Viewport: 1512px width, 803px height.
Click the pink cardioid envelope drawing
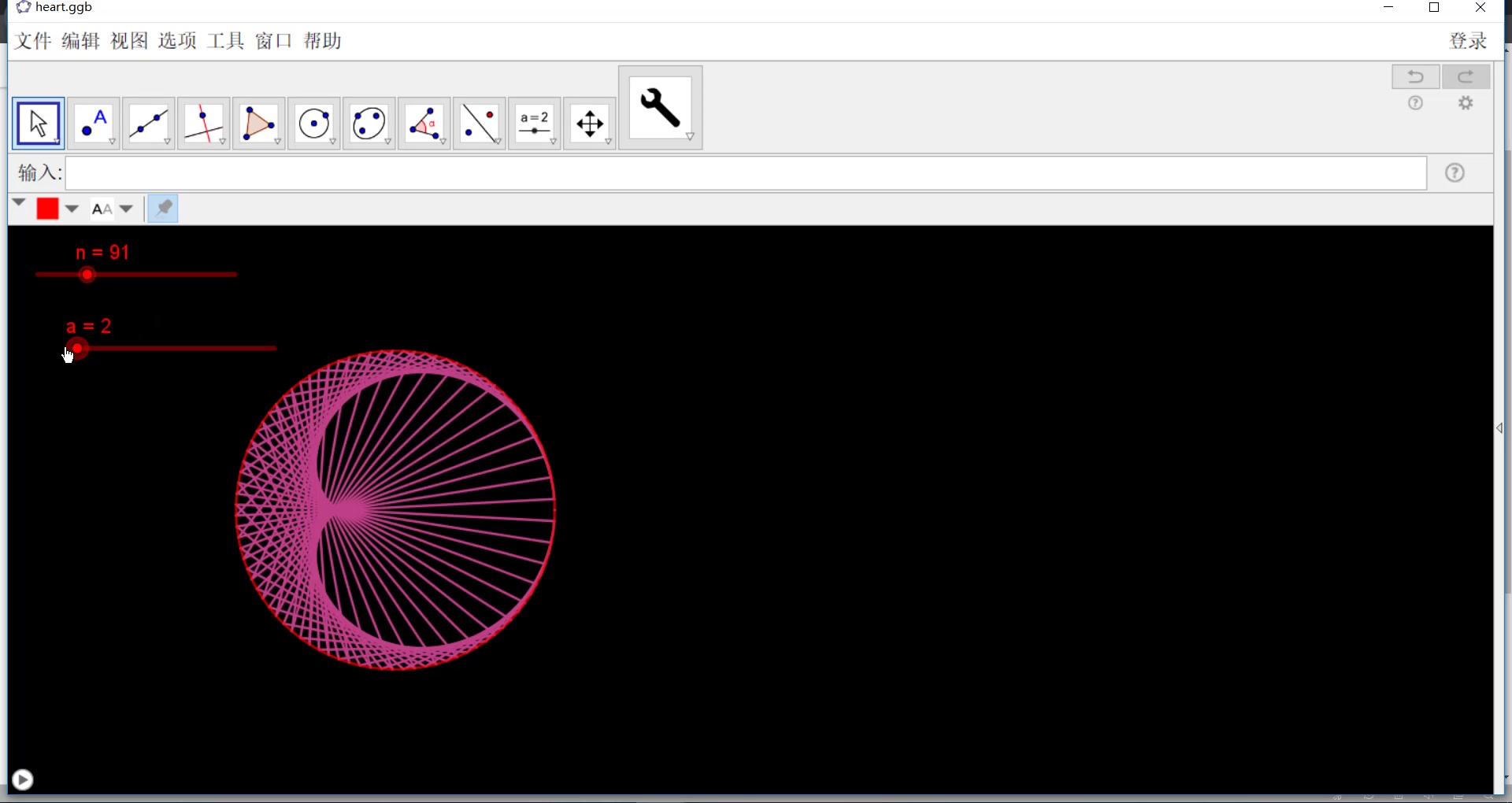395,510
